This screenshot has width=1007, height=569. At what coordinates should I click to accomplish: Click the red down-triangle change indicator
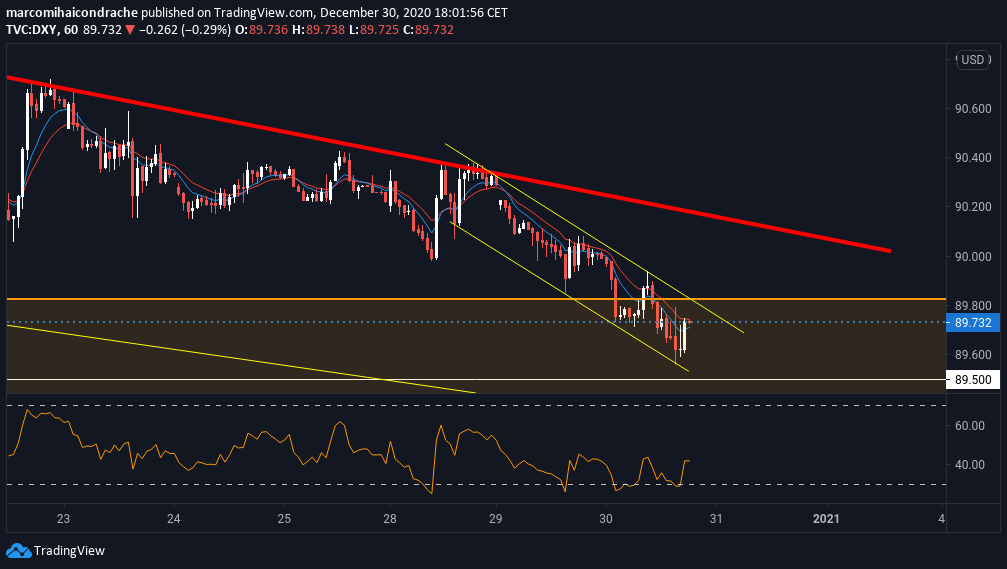click(130, 30)
